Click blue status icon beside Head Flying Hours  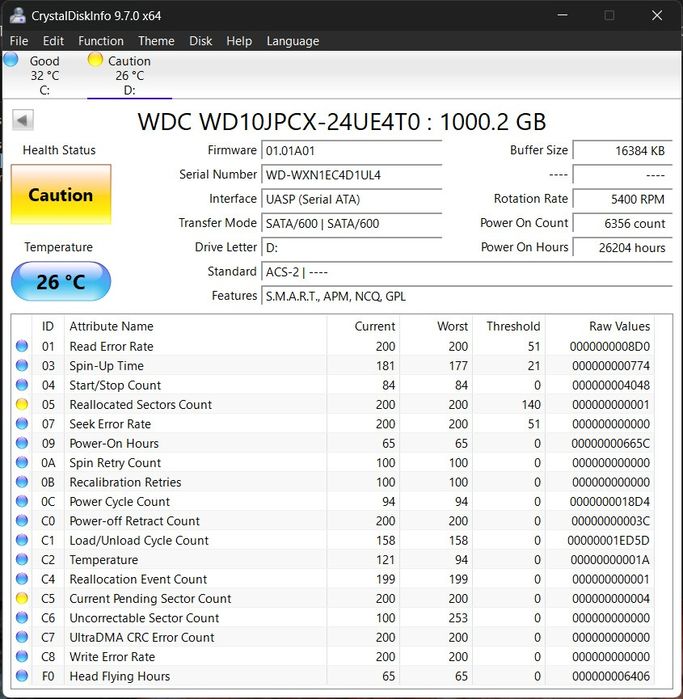pyautogui.click(x=22, y=676)
